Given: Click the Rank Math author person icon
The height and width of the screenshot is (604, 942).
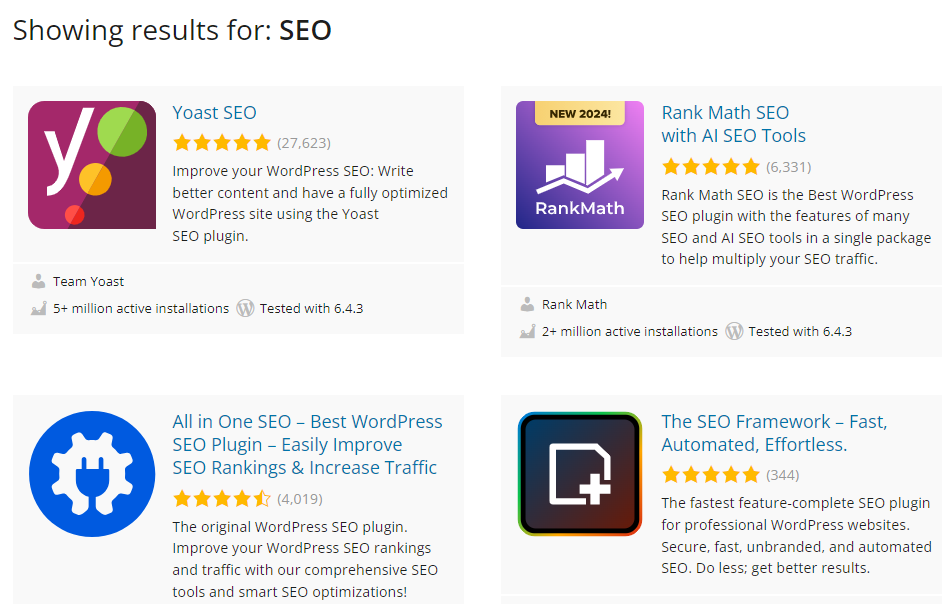Looking at the screenshot, I should point(527,305).
